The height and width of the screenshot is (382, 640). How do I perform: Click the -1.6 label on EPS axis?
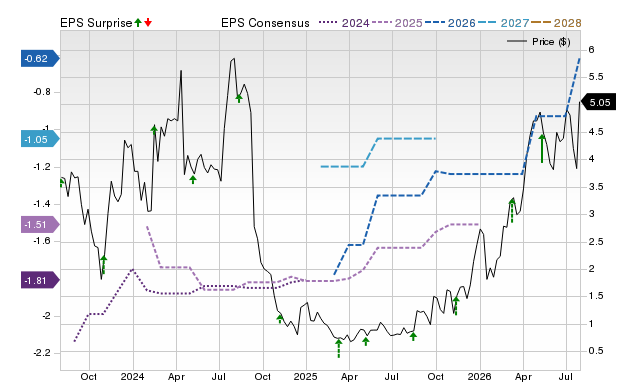[x=42, y=241]
